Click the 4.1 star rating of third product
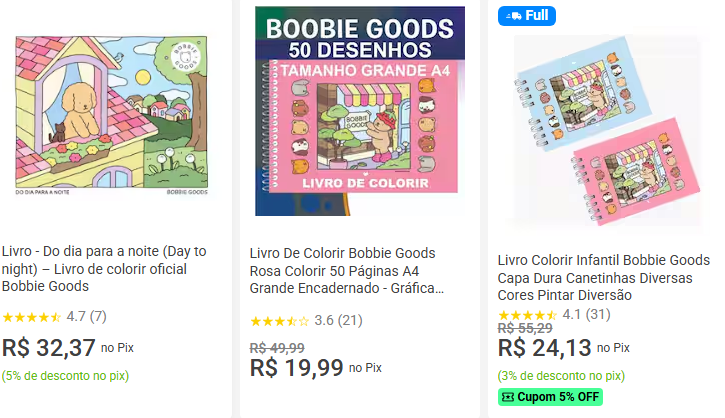 (528, 314)
